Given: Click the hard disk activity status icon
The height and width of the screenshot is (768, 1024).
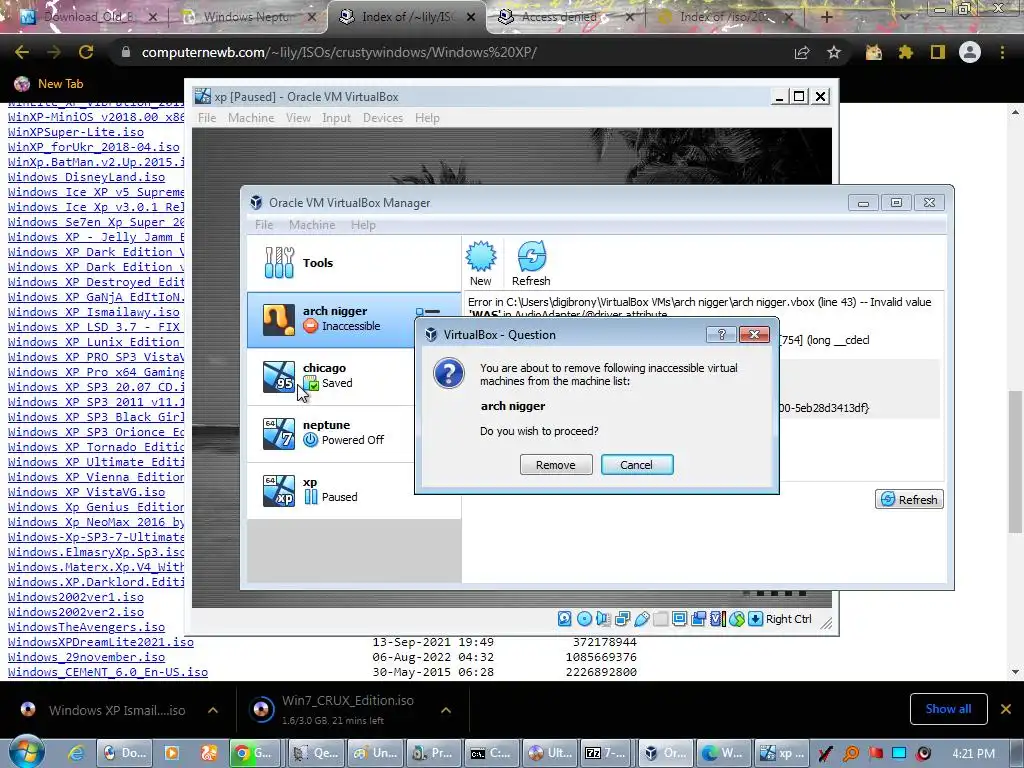Looking at the screenshot, I should pos(565,618).
